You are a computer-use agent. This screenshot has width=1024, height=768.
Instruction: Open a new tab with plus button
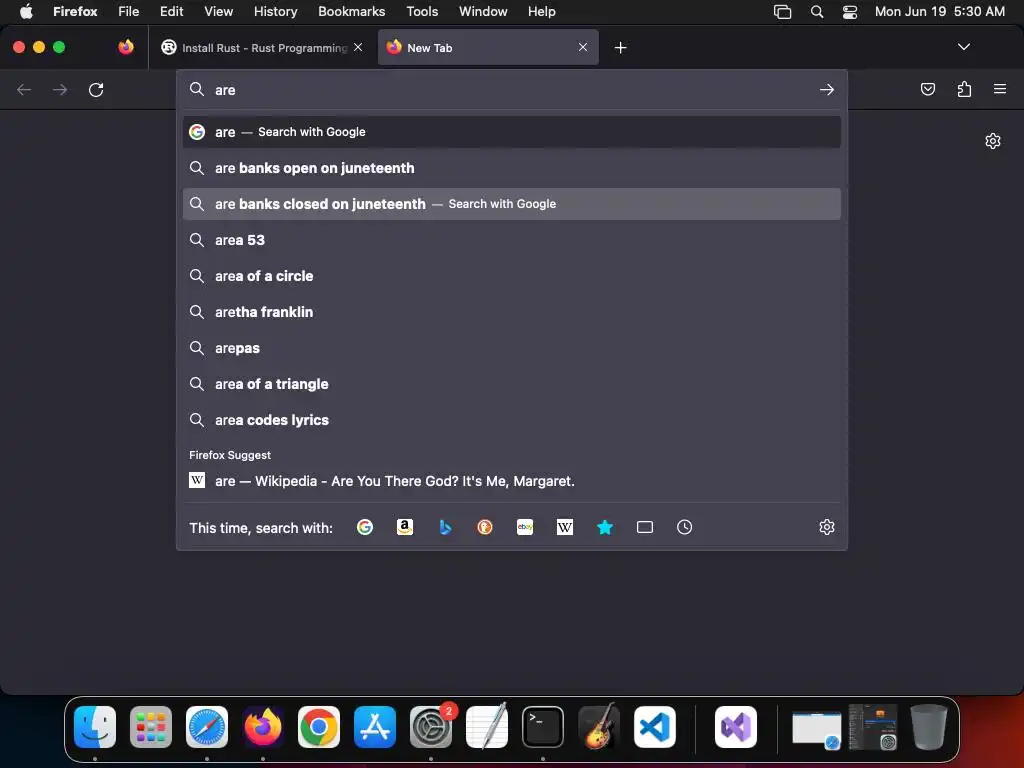[x=620, y=48]
